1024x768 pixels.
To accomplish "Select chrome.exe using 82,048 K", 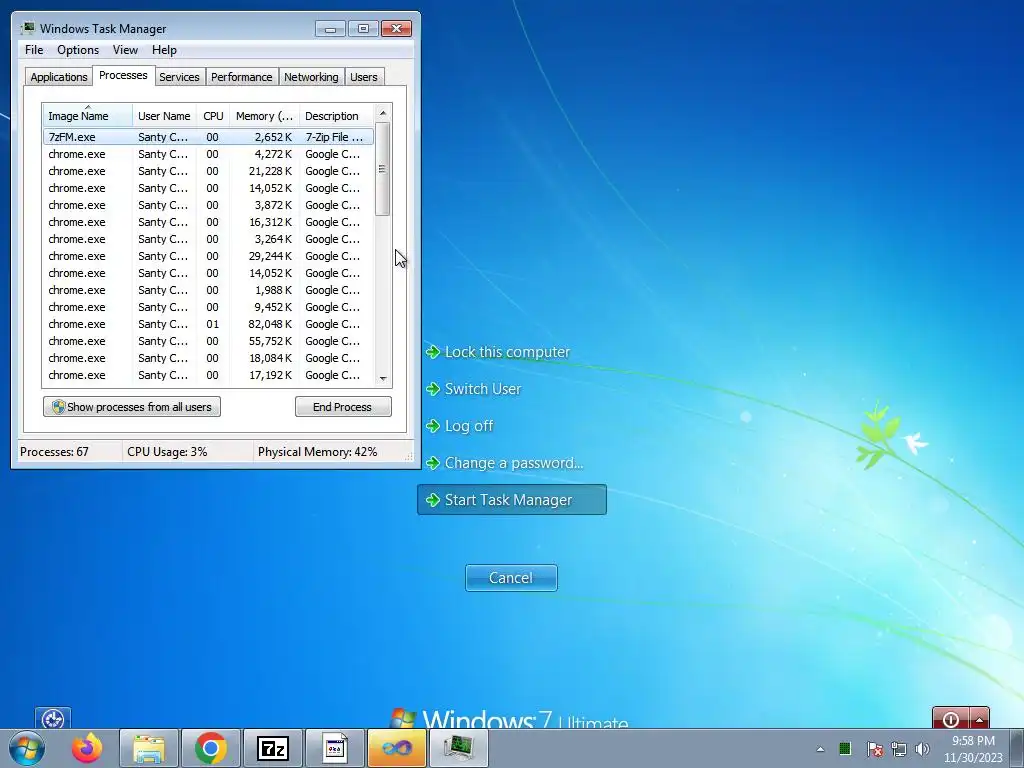I will [x=208, y=324].
